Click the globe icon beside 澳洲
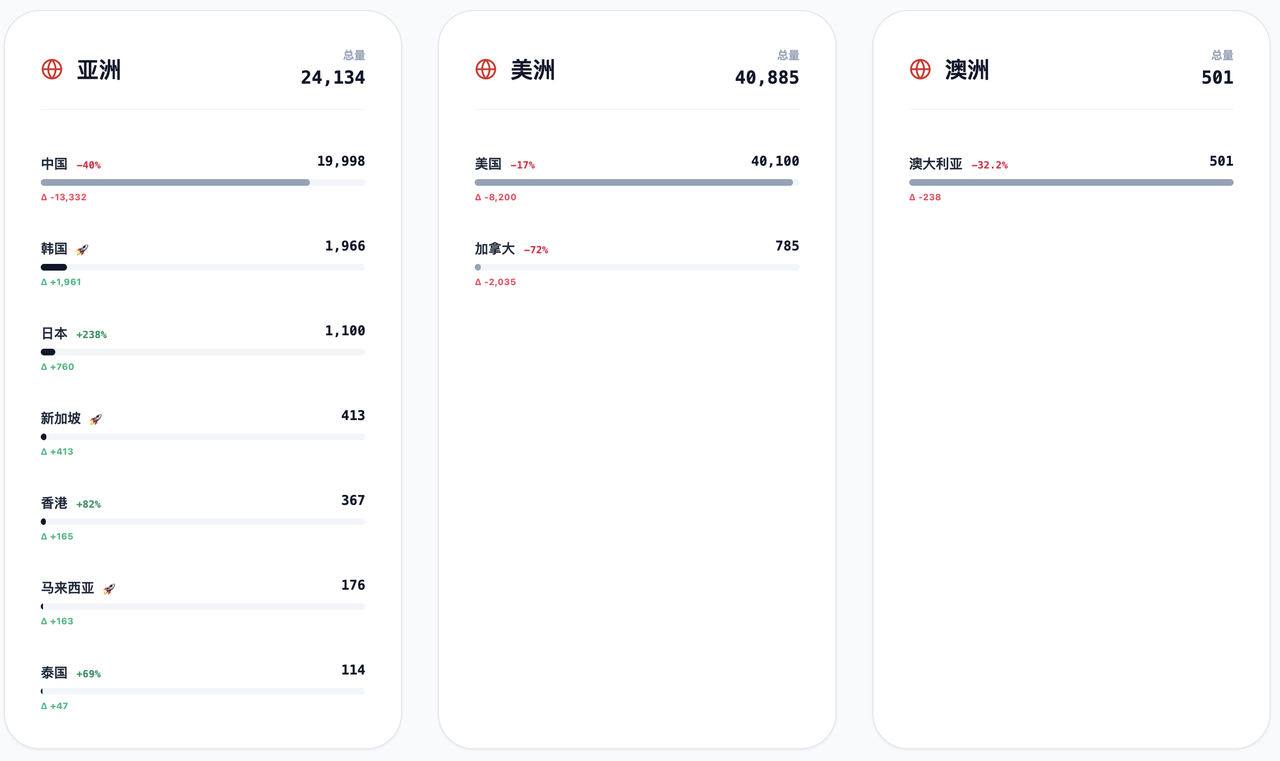The width and height of the screenshot is (1280, 761). click(920, 69)
